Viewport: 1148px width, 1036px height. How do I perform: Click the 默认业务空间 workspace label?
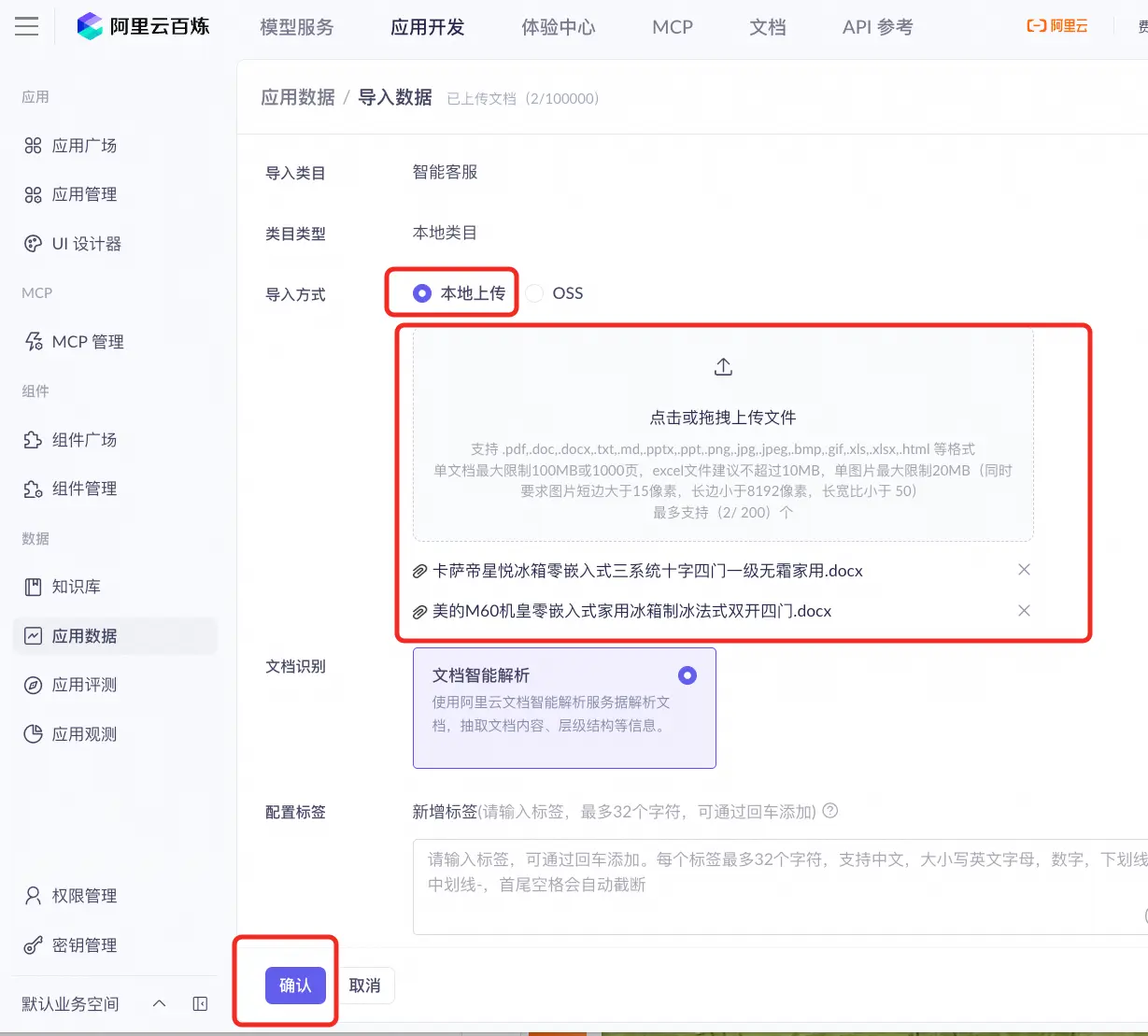coord(70,1004)
